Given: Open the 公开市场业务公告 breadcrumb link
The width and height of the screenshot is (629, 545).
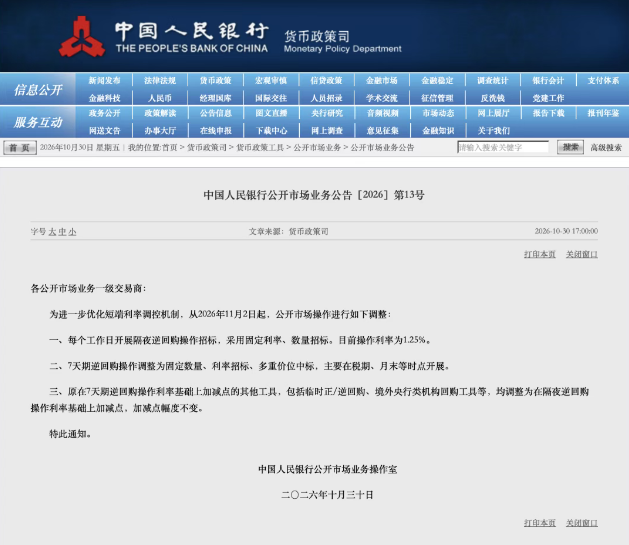Looking at the screenshot, I should point(382,148).
